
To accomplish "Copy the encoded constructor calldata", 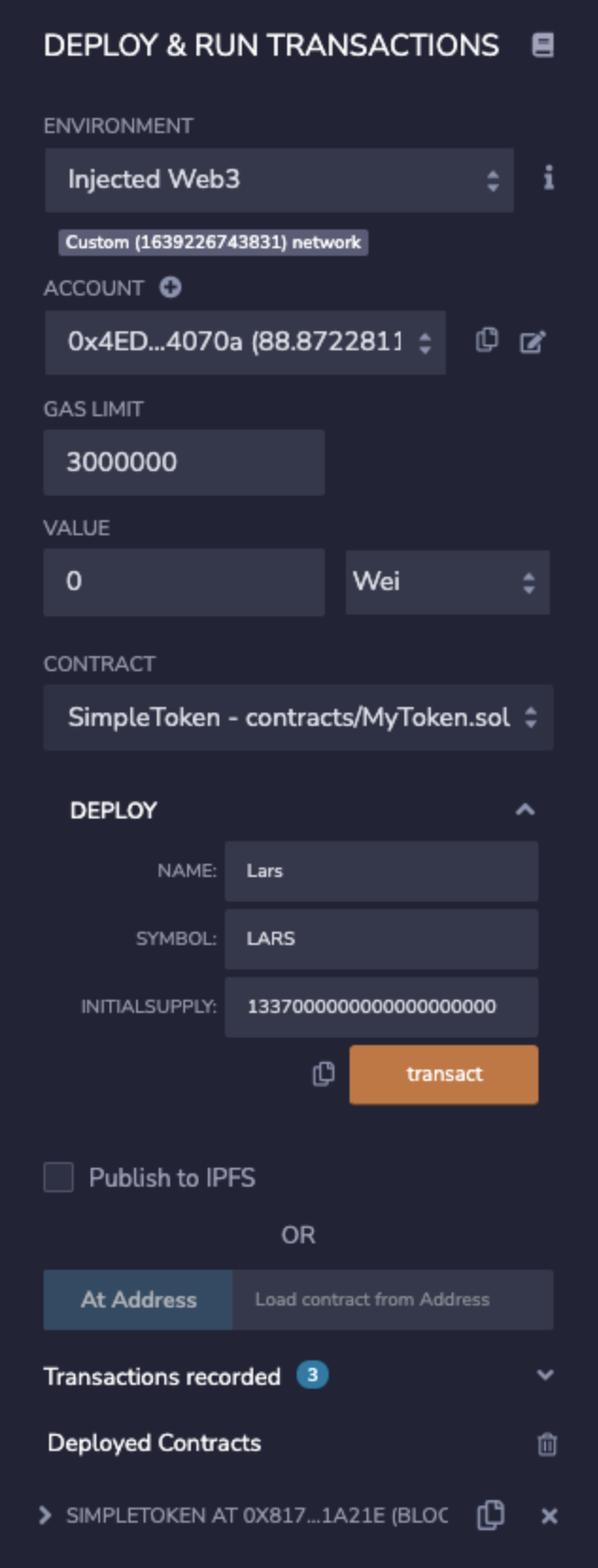I will (x=324, y=1073).
